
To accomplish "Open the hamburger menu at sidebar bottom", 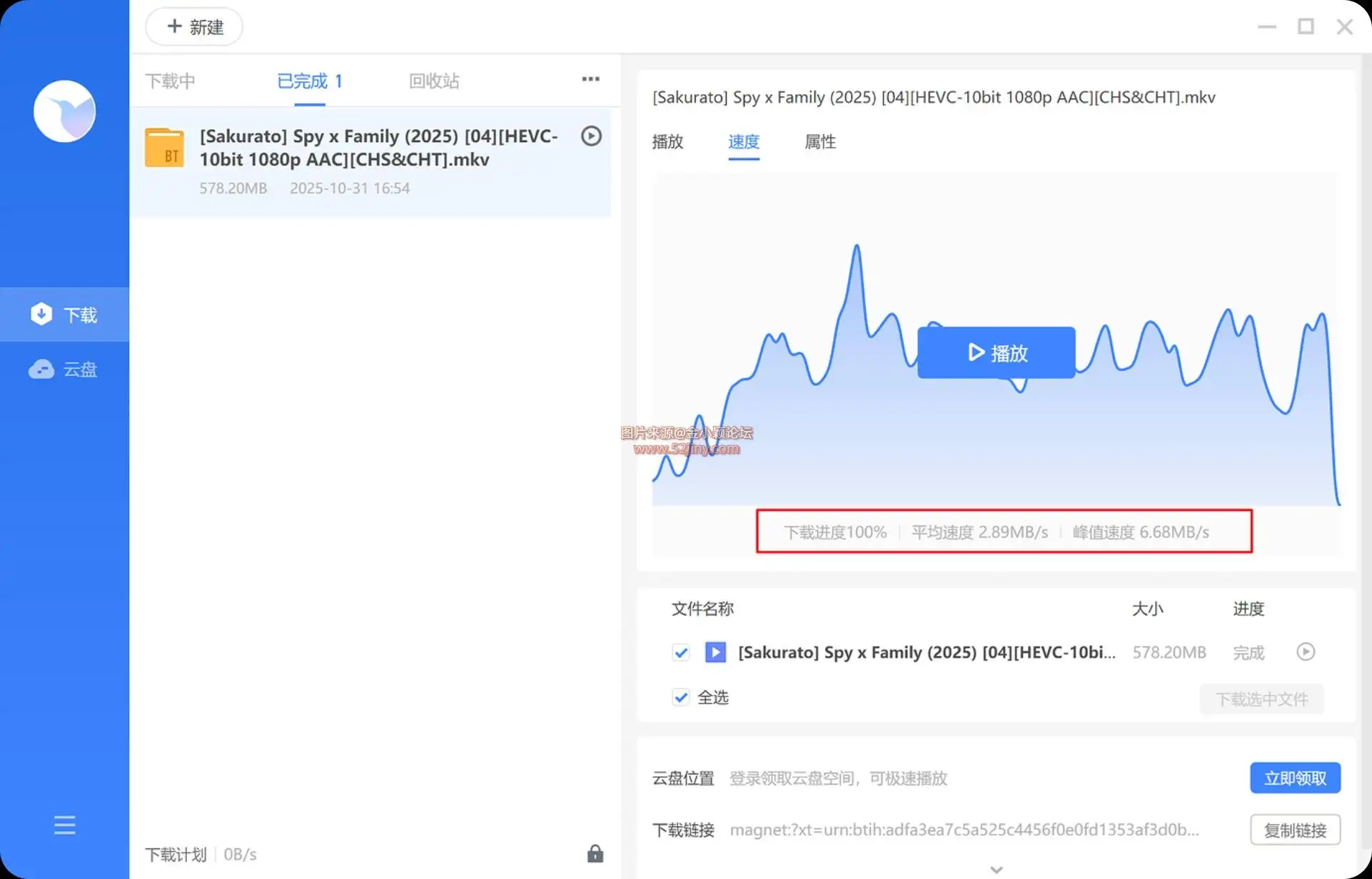I will [x=64, y=825].
